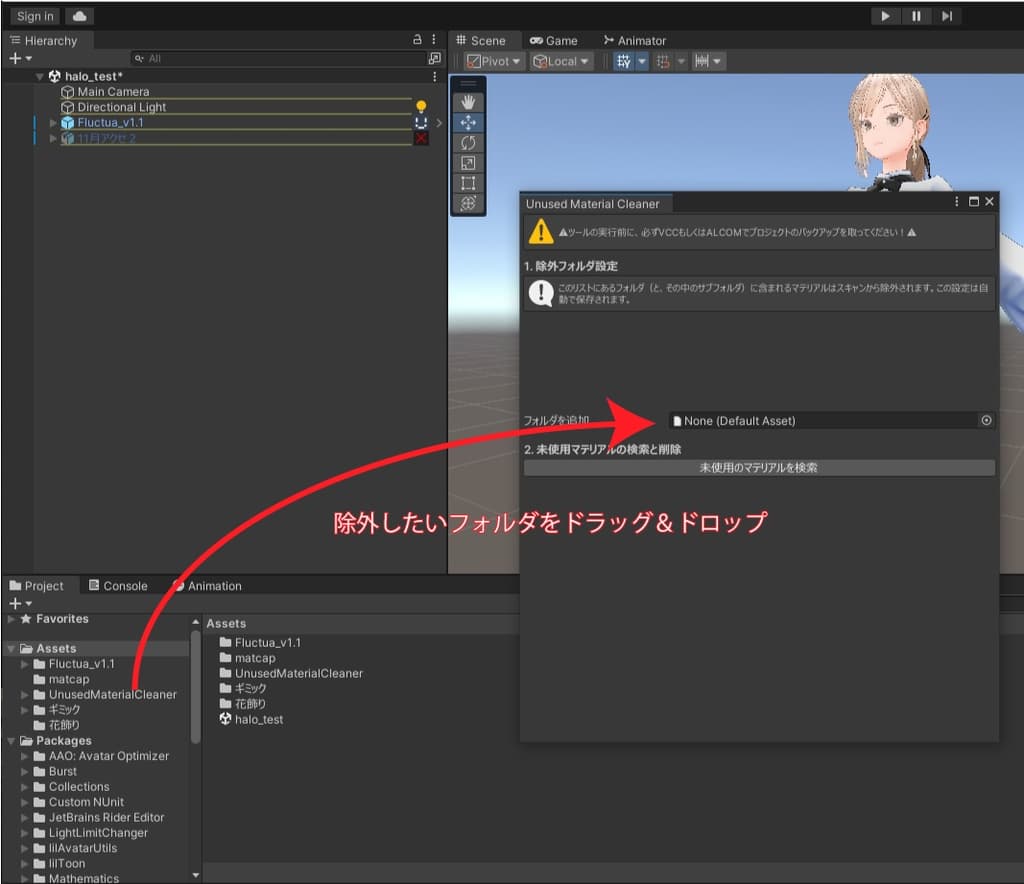Open the Pivot handle position dropdown

click(495, 61)
